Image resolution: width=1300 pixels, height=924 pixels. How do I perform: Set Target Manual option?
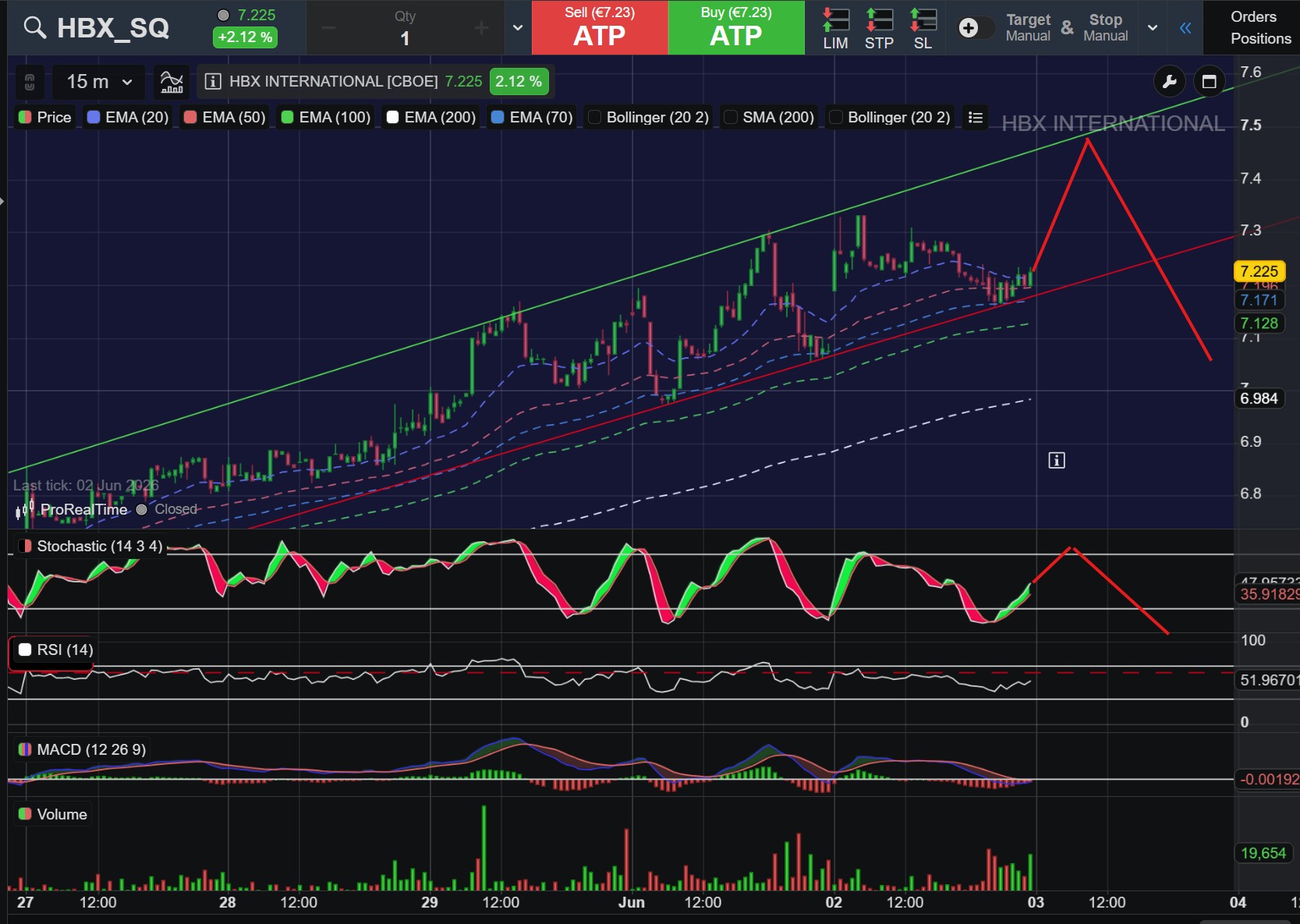click(x=1028, y=28)
